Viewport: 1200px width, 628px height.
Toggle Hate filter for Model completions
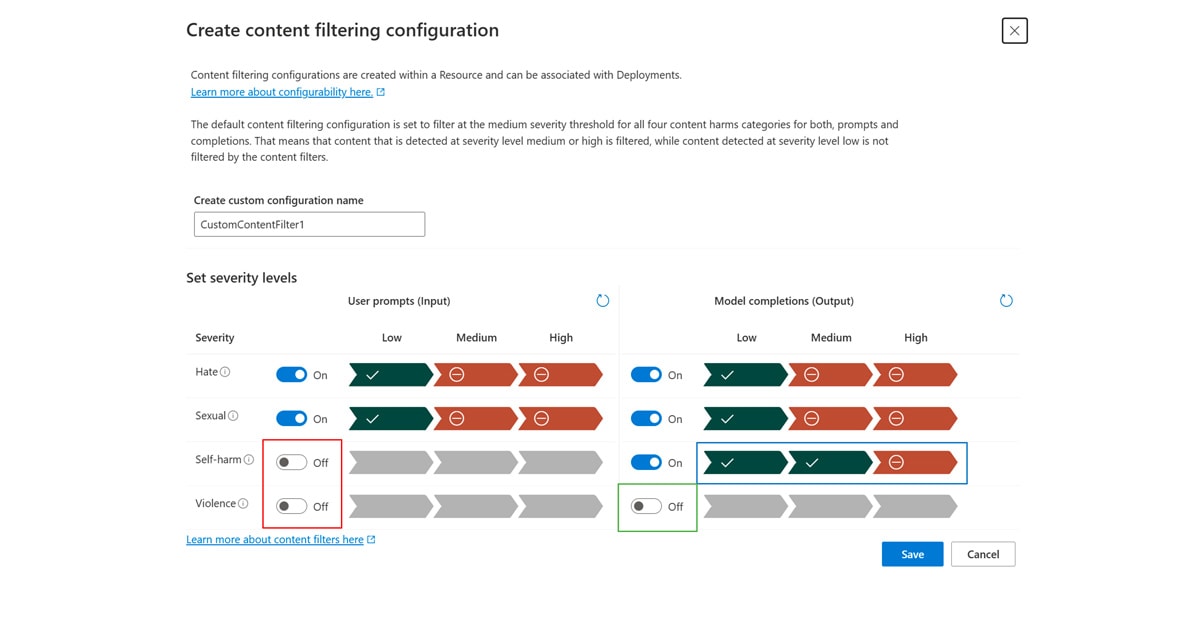tap(646, 374)
